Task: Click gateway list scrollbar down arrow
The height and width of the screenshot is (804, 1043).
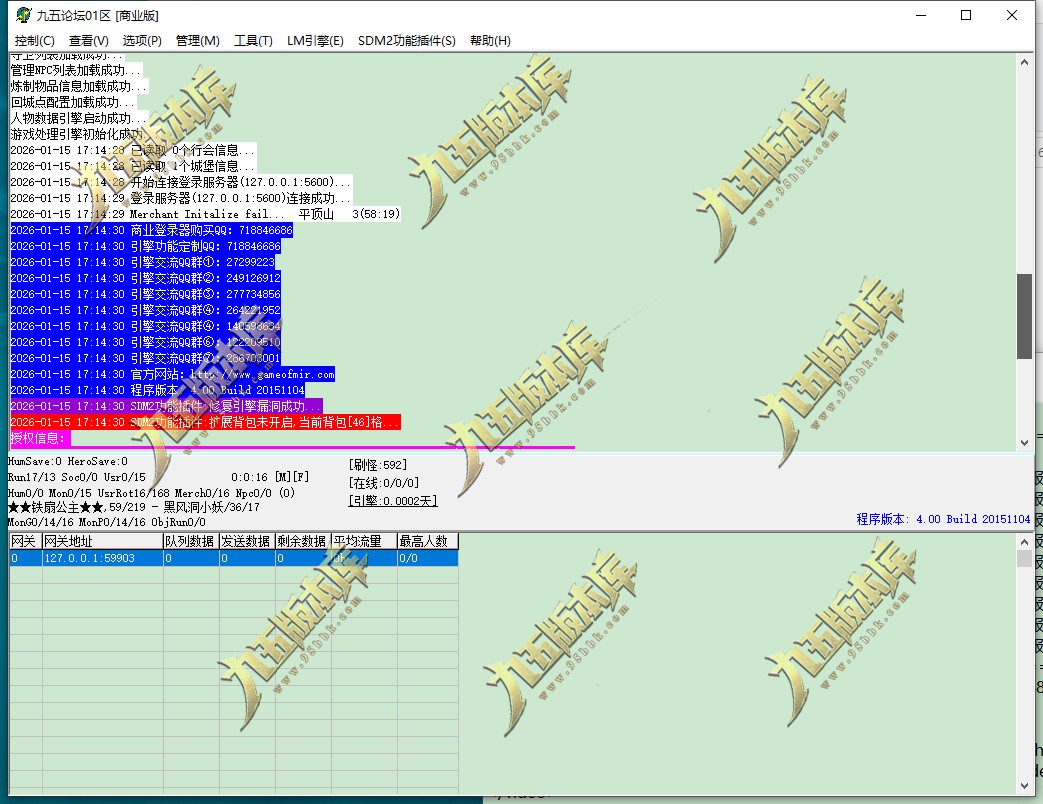Action: (1024, 786)
